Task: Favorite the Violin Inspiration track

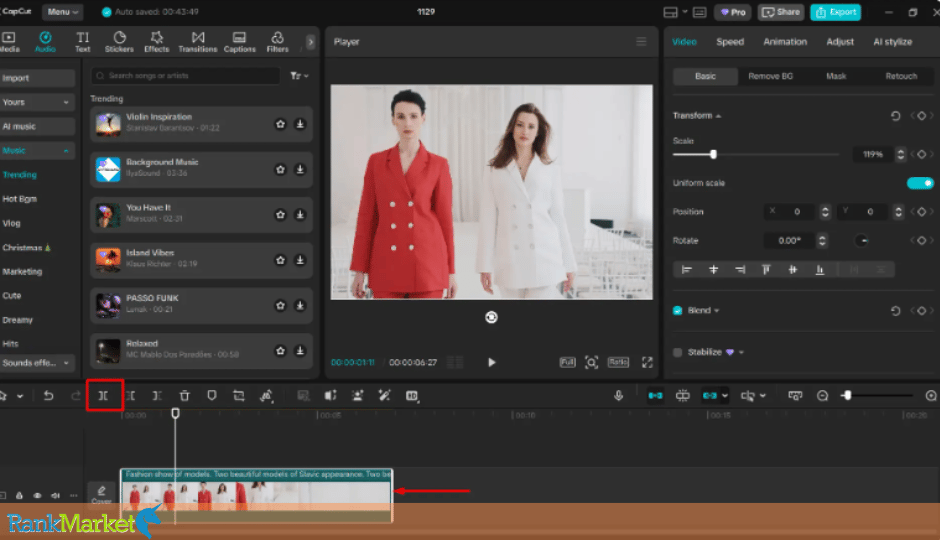Action: tap(280, 124)
